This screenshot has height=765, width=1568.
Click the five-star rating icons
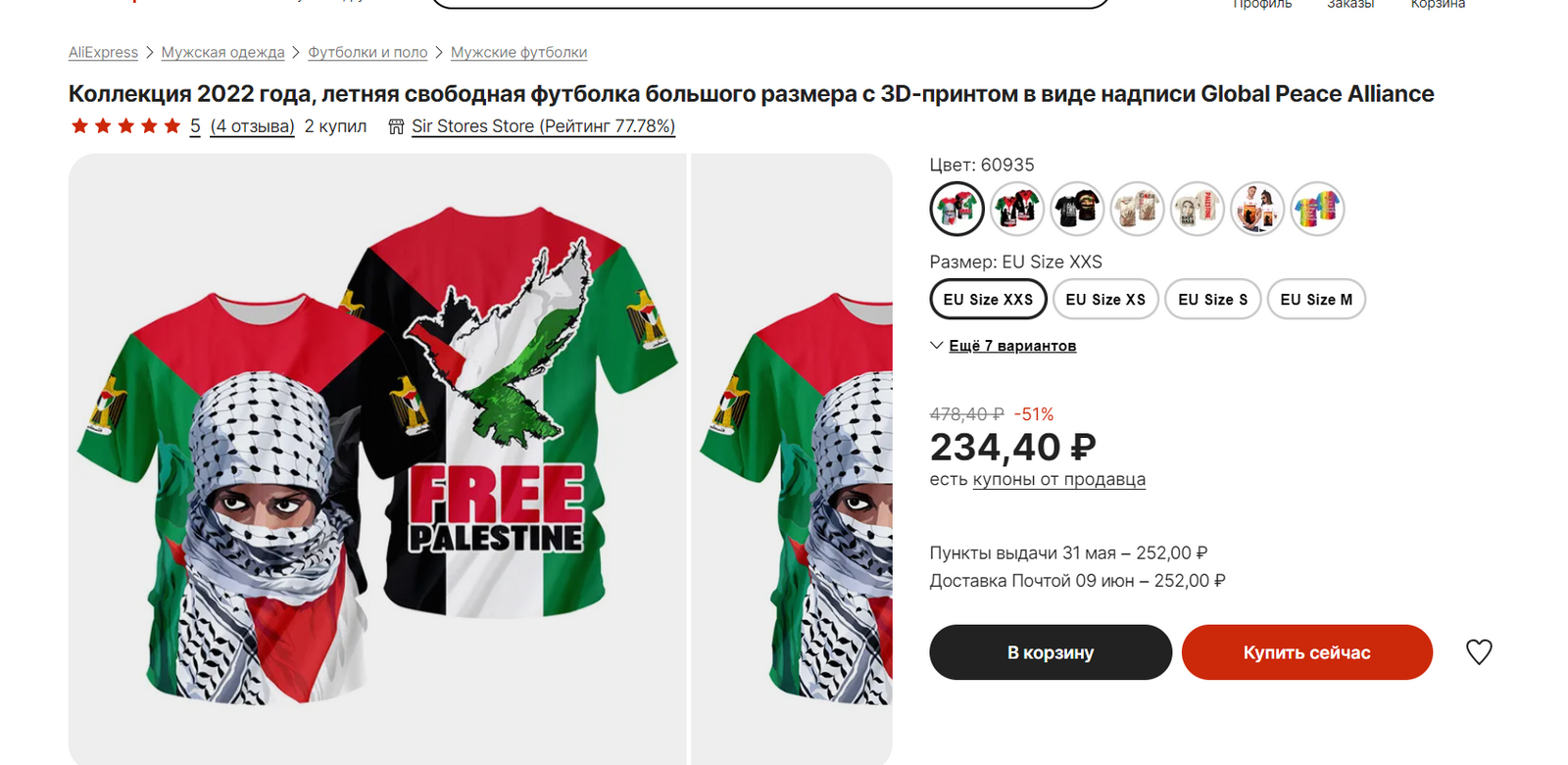tap(125, 126)
